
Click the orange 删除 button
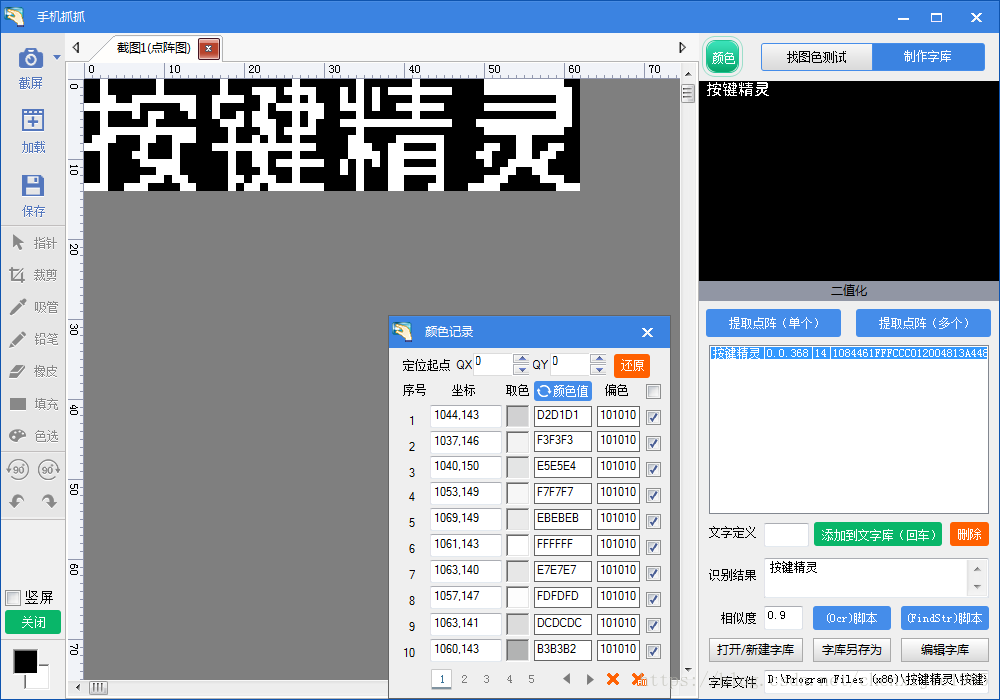[969, 534]
